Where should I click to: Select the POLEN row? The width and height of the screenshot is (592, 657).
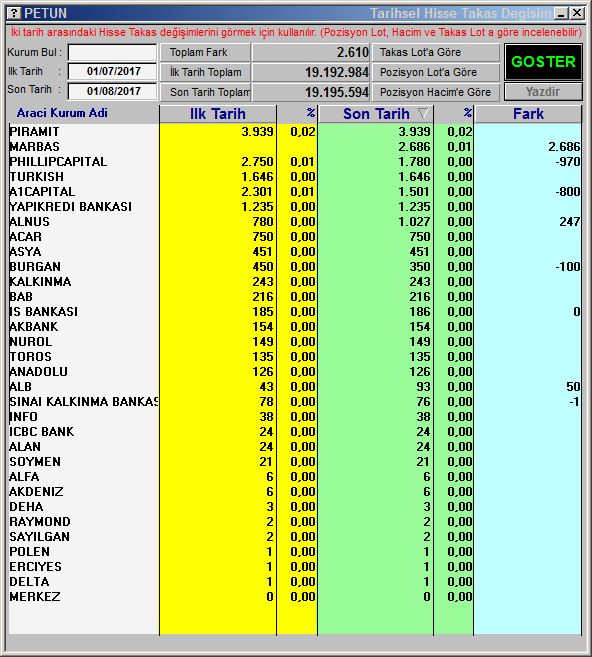point(295,552)
